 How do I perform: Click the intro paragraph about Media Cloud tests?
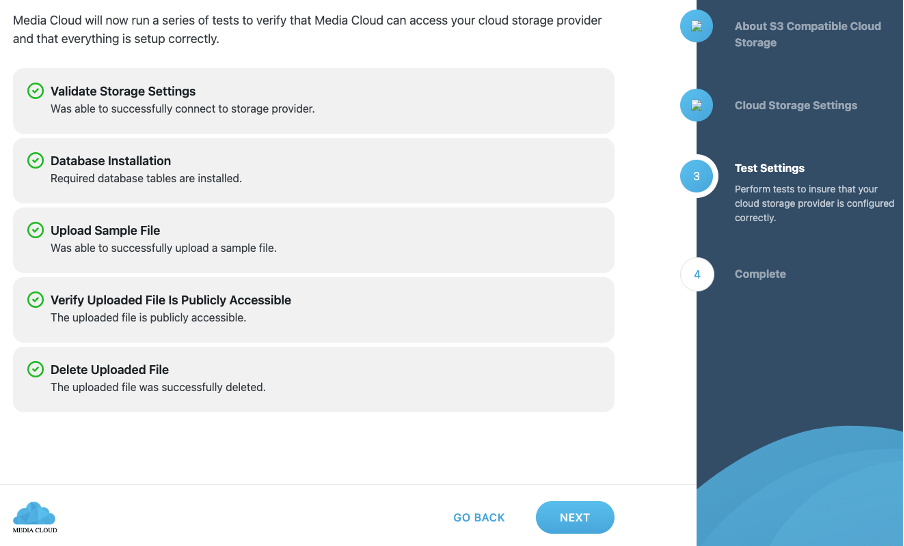click(307, 29)
